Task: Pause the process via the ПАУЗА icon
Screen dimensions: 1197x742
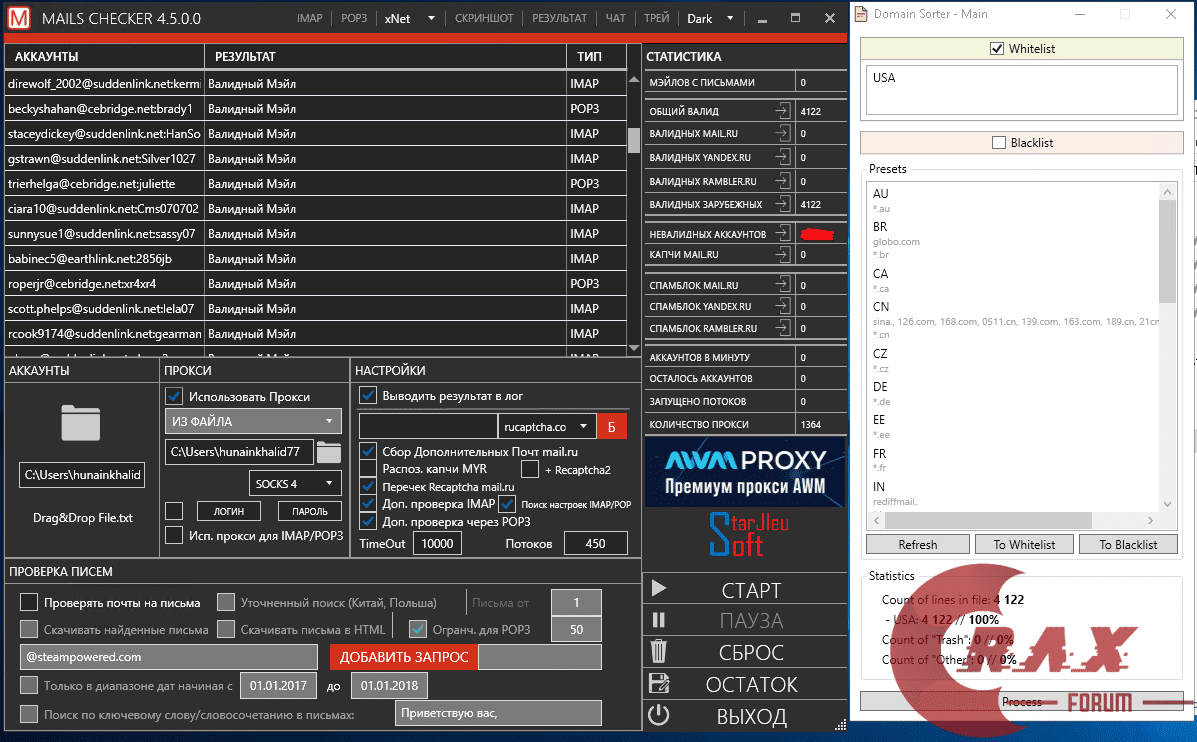Action: point(659,621)
